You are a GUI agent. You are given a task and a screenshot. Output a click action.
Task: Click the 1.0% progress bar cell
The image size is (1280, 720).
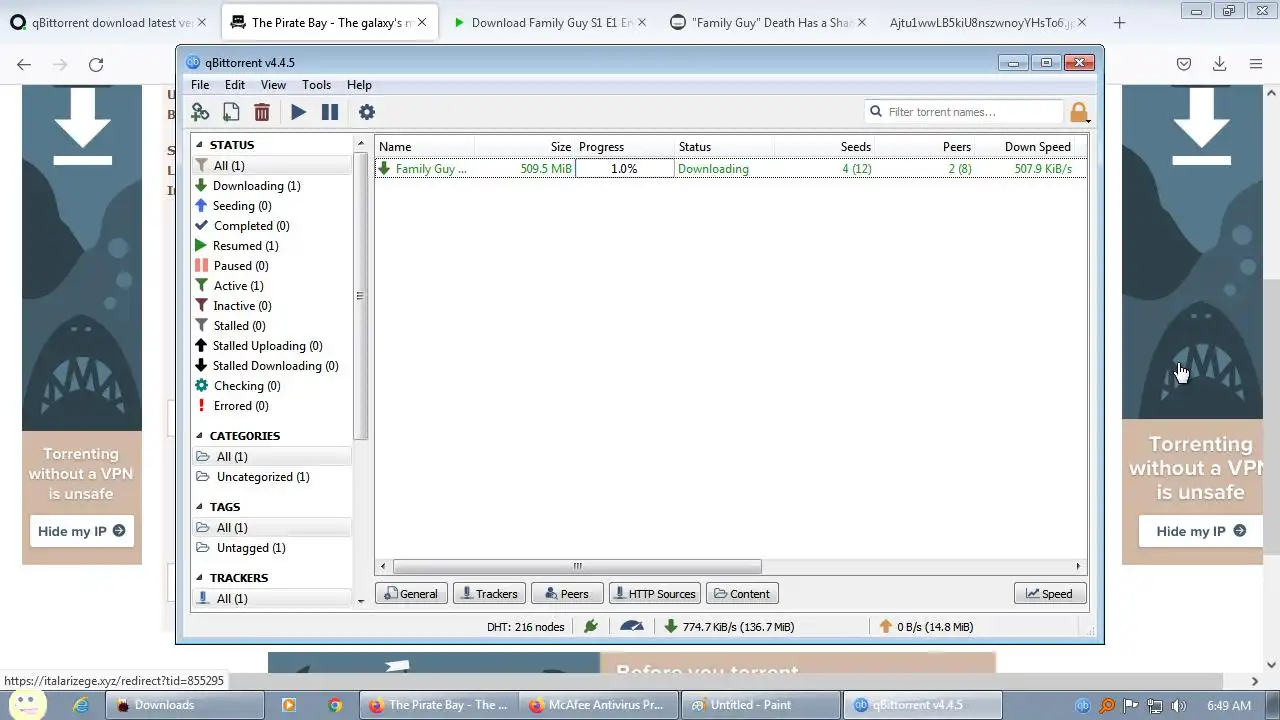[x=624, y=169]
